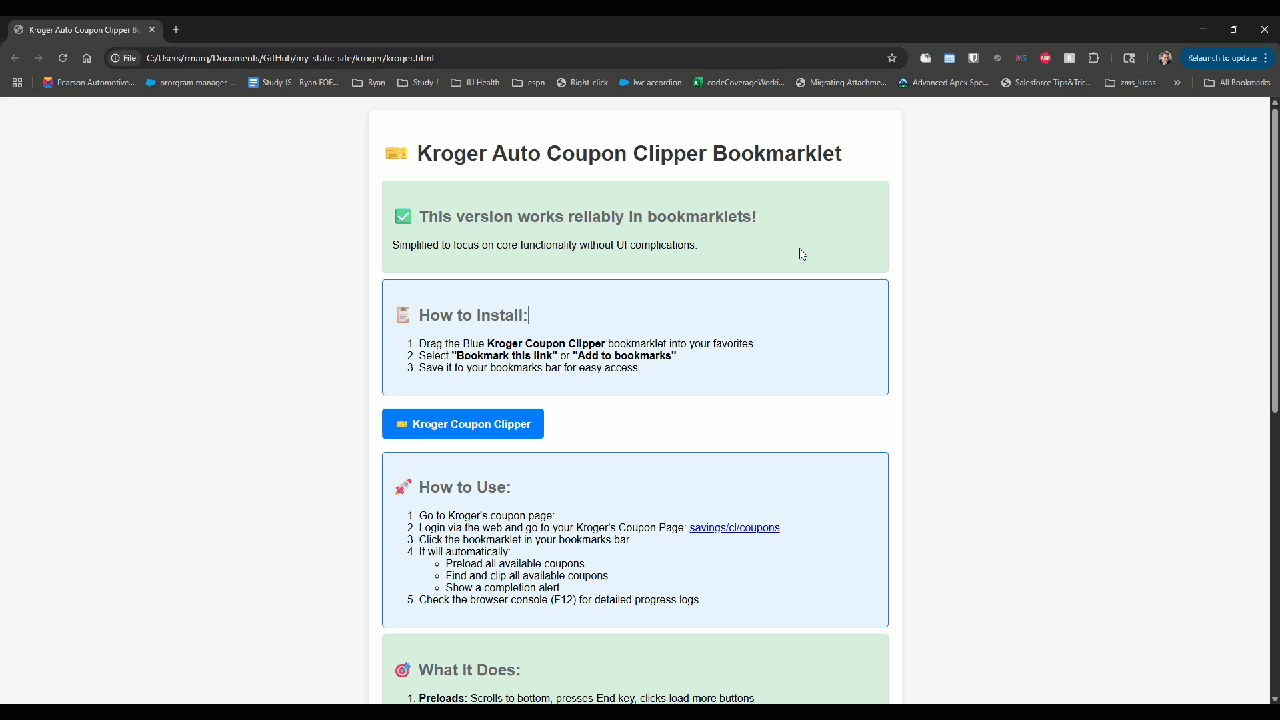This screenshot has height=720, width=1280.
Task: Click Relaunch to update button
Action: tap(1227, 58)
